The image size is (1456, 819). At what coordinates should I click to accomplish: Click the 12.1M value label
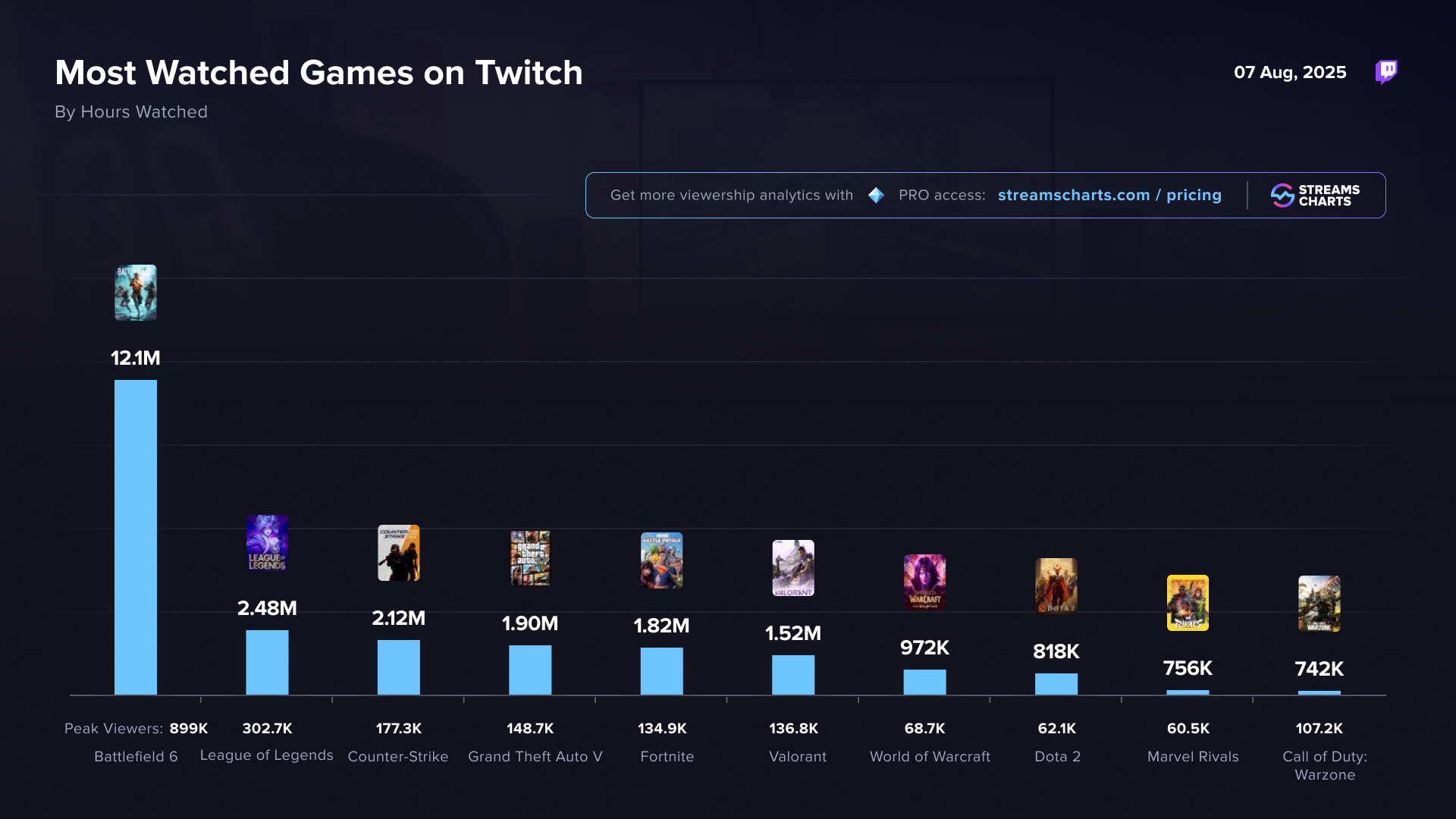pos(136,358)
